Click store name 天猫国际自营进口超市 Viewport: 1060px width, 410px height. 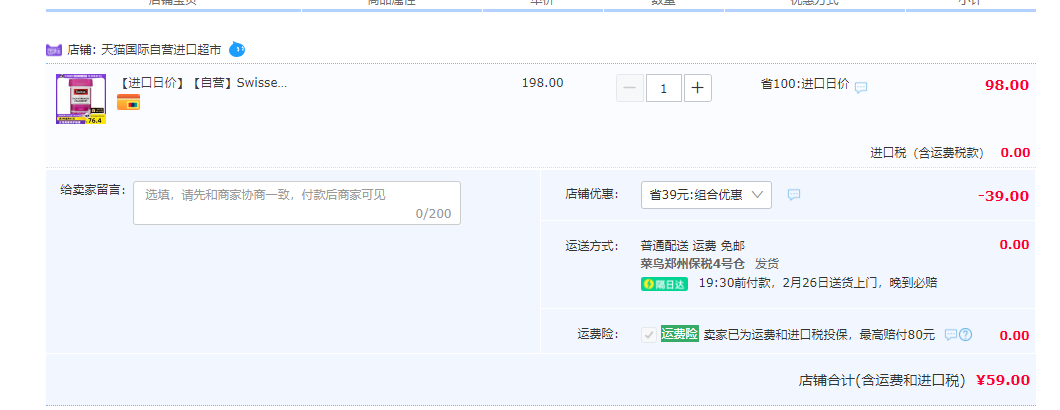pos(161,50)
